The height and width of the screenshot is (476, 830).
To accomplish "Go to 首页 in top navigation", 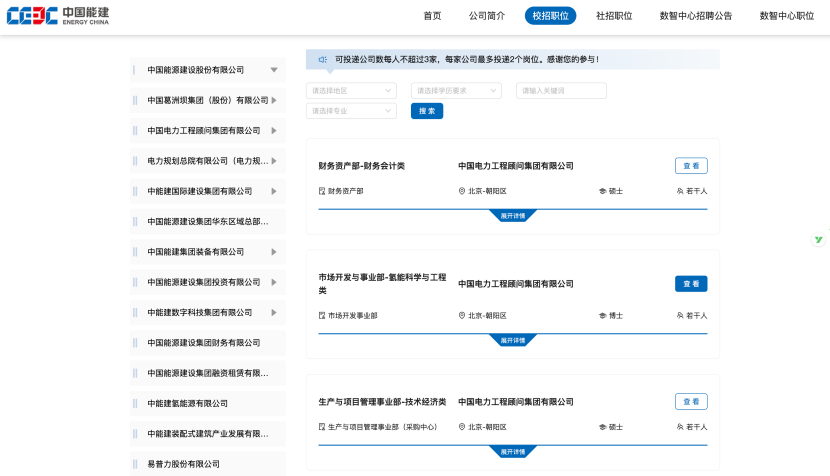I will tap(432, 16).
